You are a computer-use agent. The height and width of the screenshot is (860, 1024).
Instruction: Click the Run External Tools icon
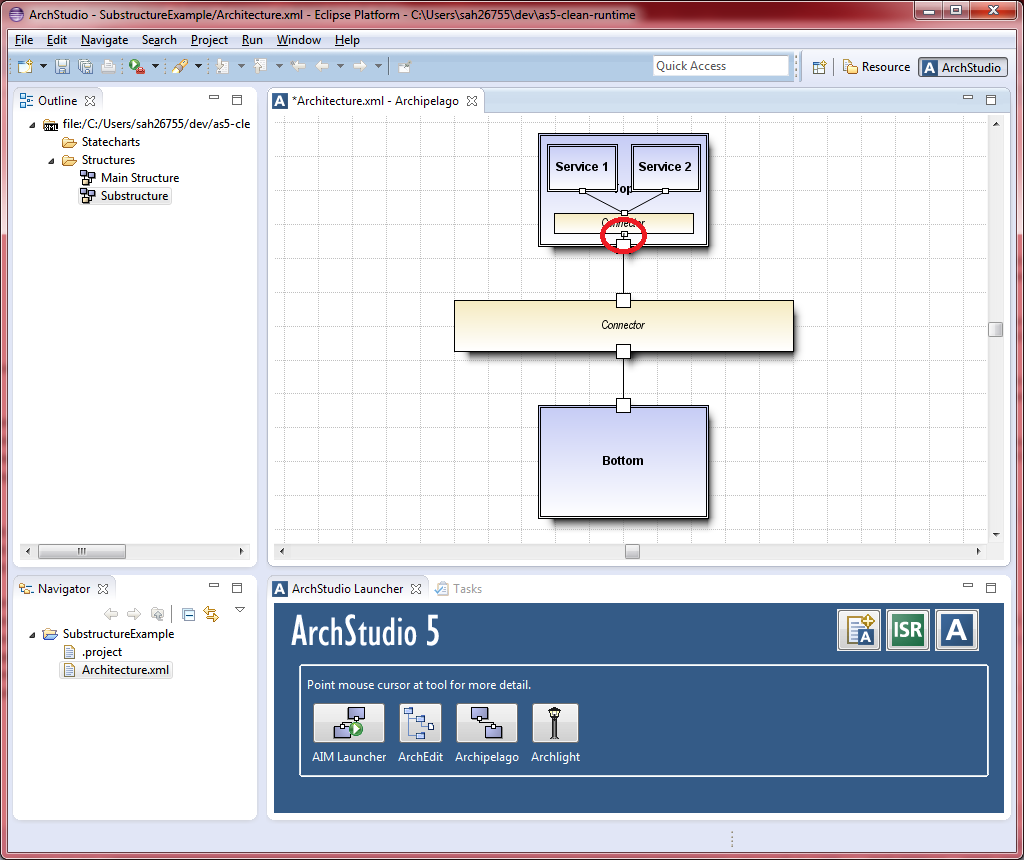click(x=136, y=66)
